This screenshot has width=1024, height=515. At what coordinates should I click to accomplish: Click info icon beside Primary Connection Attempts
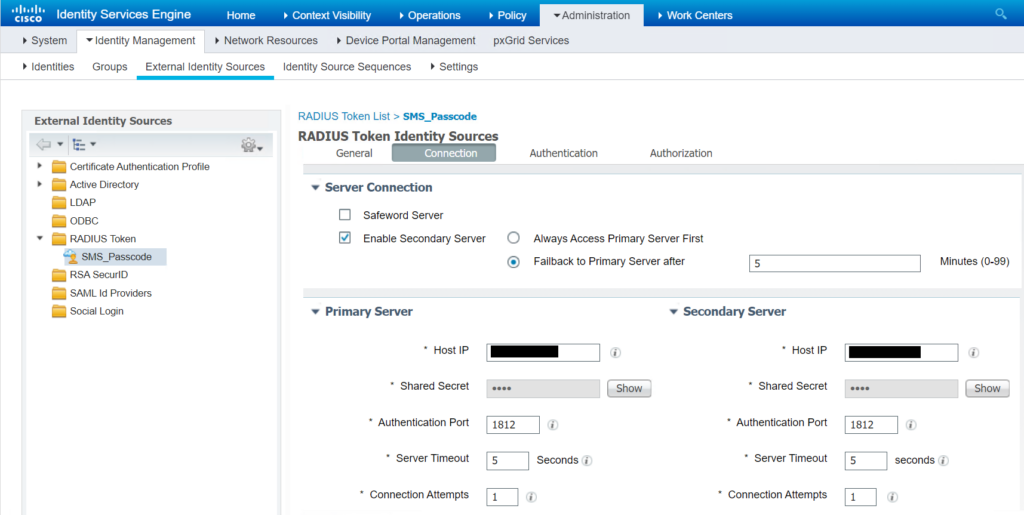pos(531,497)
